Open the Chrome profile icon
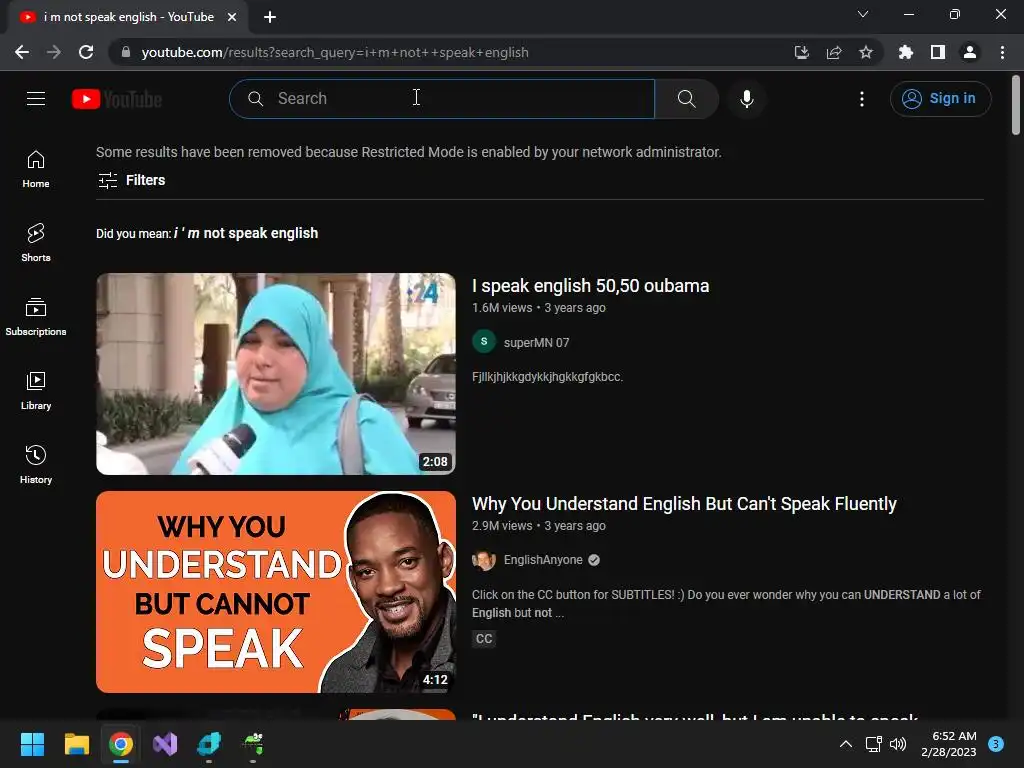 point(969,52)
